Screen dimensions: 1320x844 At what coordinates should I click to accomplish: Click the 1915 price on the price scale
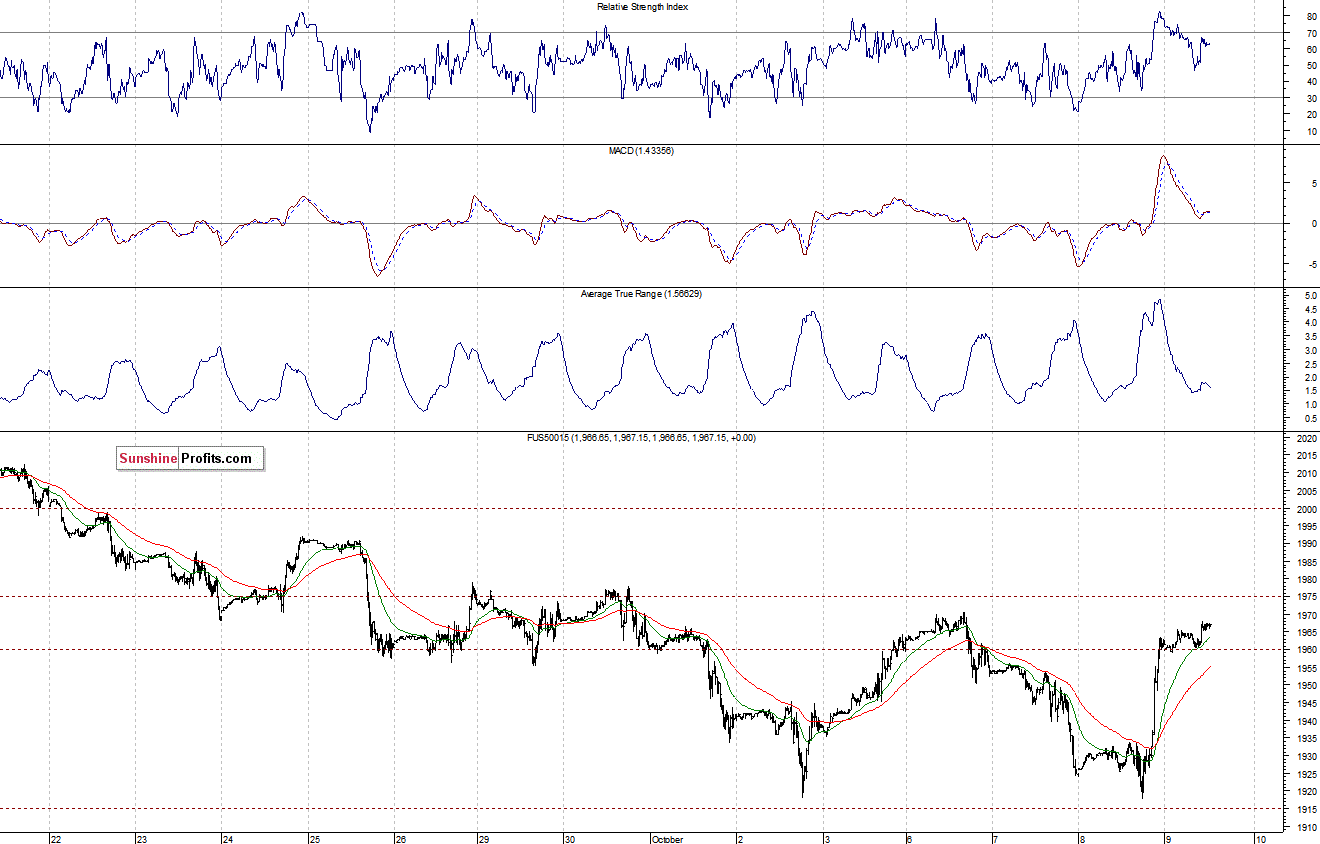coord(1307,809)
